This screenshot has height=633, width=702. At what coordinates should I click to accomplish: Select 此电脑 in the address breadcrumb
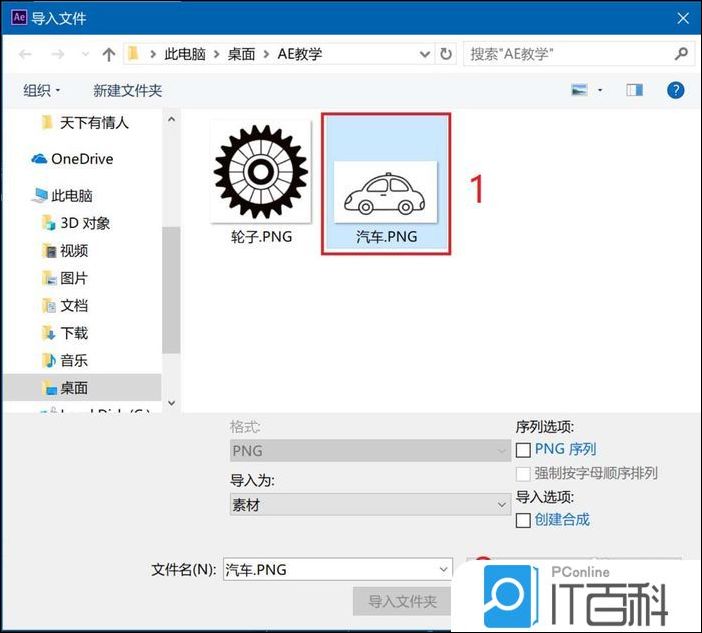[x=184, y=54]
